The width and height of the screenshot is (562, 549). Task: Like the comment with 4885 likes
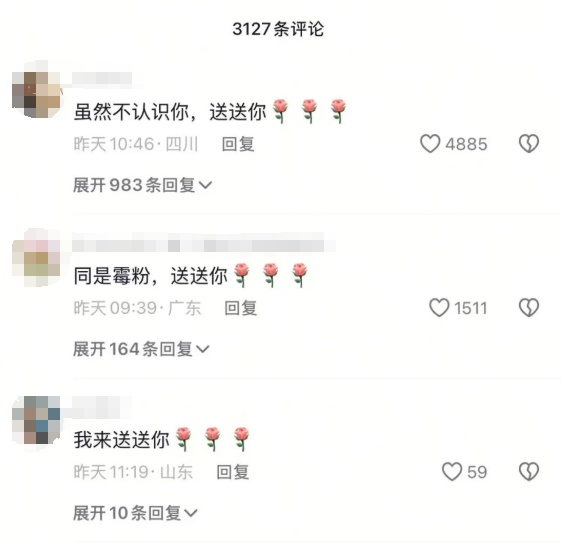pyautogui.click(x=430, y=144)
